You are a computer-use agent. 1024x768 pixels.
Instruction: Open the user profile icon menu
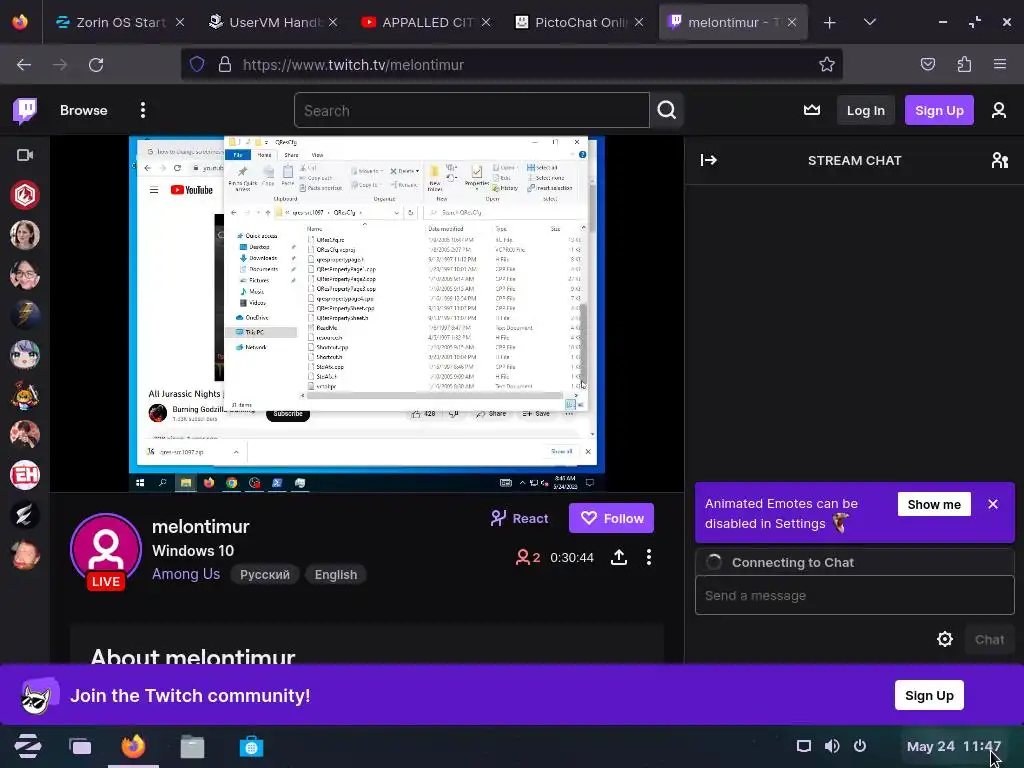click(x=999, y=110)
